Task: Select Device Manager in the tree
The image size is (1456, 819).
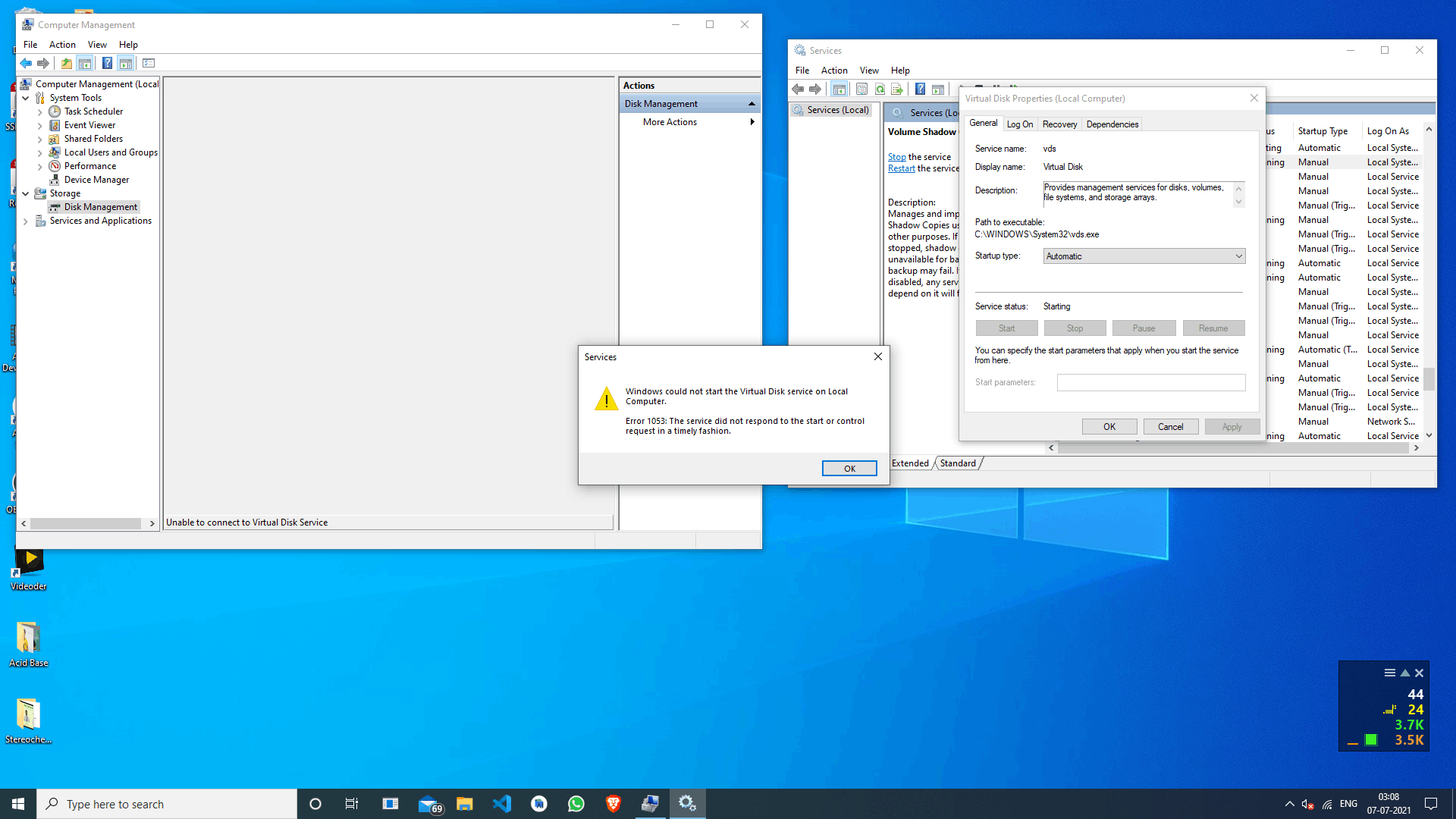Action: click(x=96, y=180)
